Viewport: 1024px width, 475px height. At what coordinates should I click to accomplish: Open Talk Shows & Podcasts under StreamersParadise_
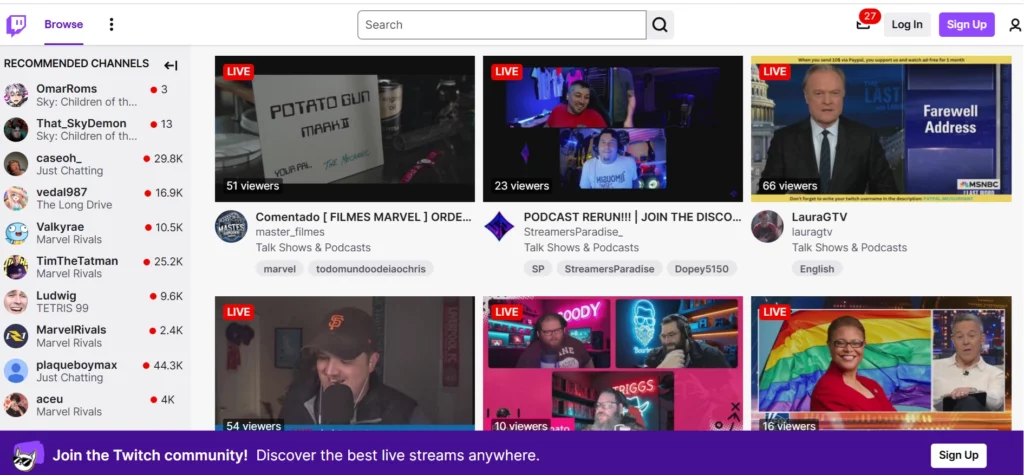(581, 248)
